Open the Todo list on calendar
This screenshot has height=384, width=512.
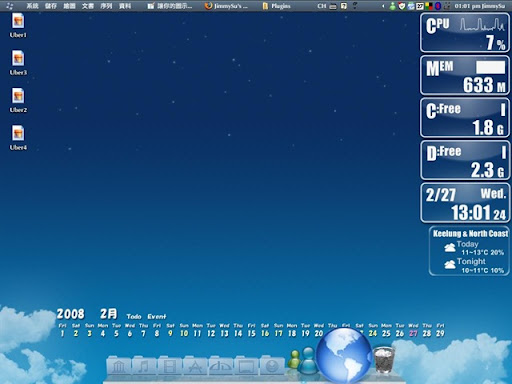point(134,316)
